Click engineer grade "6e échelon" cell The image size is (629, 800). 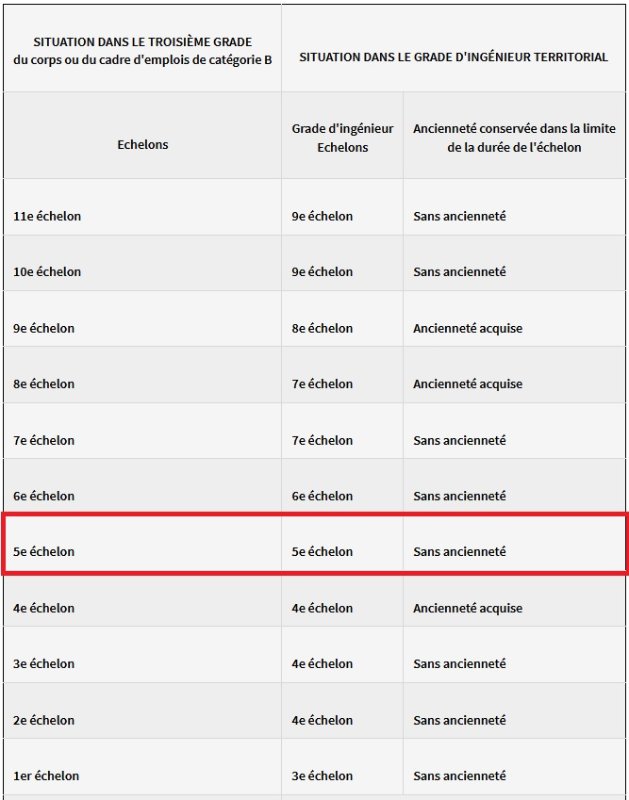(x=322, y=496)
